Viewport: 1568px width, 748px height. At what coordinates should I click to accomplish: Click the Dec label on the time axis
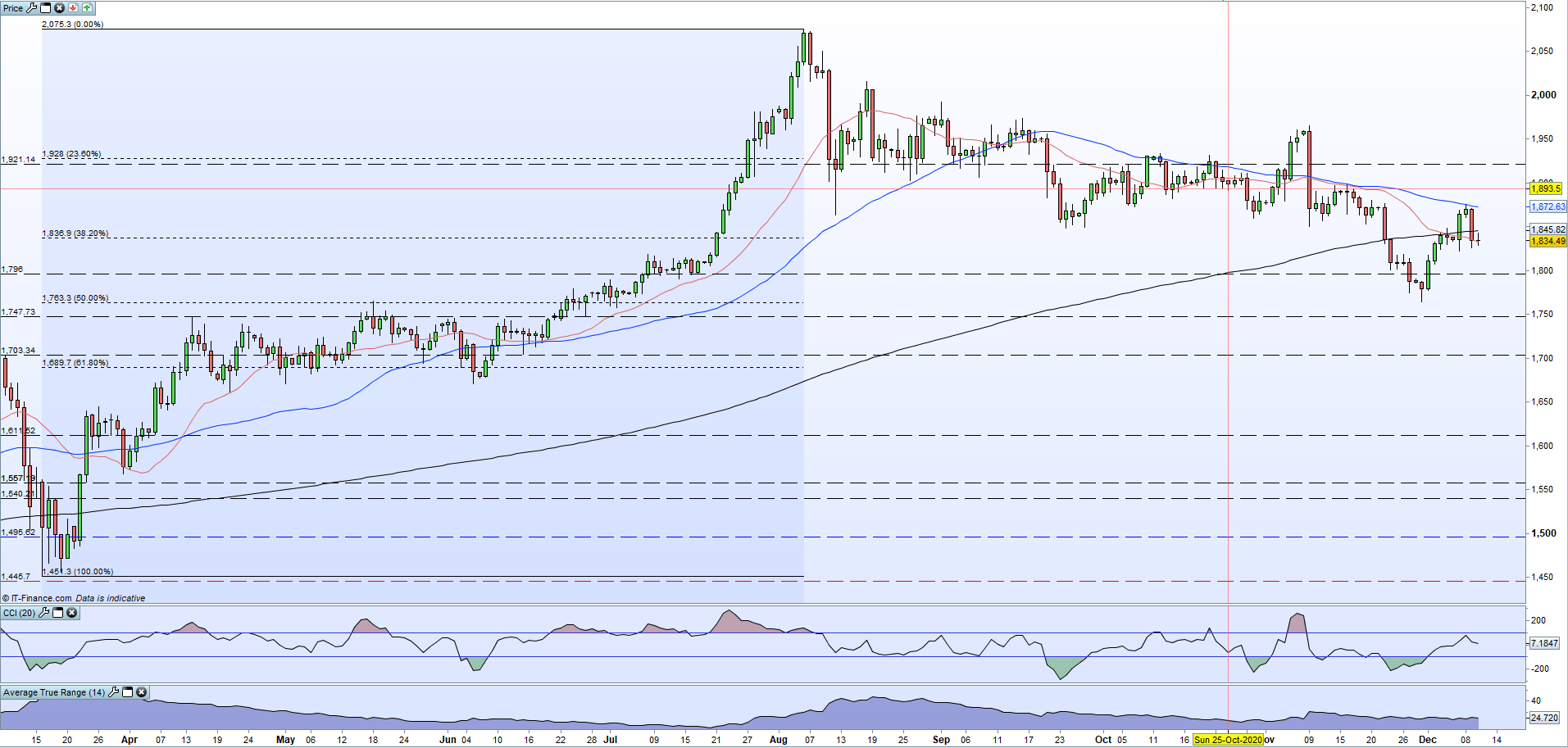coord(1428,740)
